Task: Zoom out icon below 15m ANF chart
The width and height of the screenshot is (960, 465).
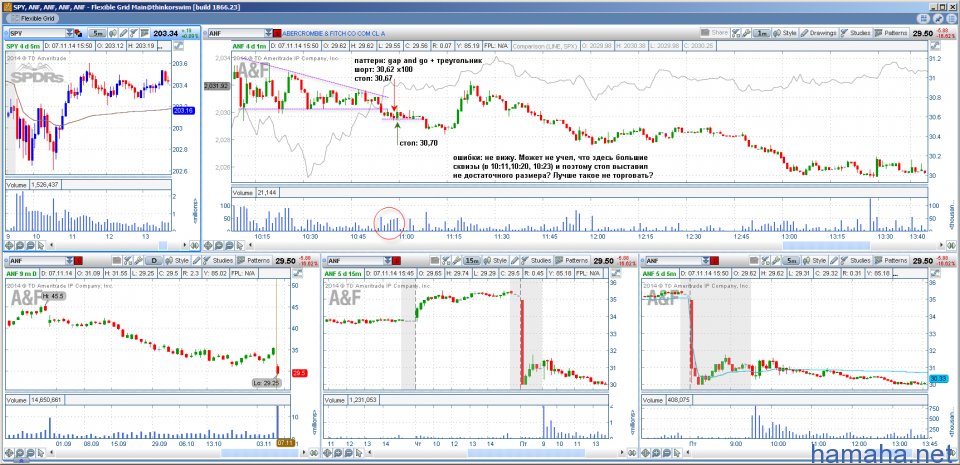Action: pos(348,453)
